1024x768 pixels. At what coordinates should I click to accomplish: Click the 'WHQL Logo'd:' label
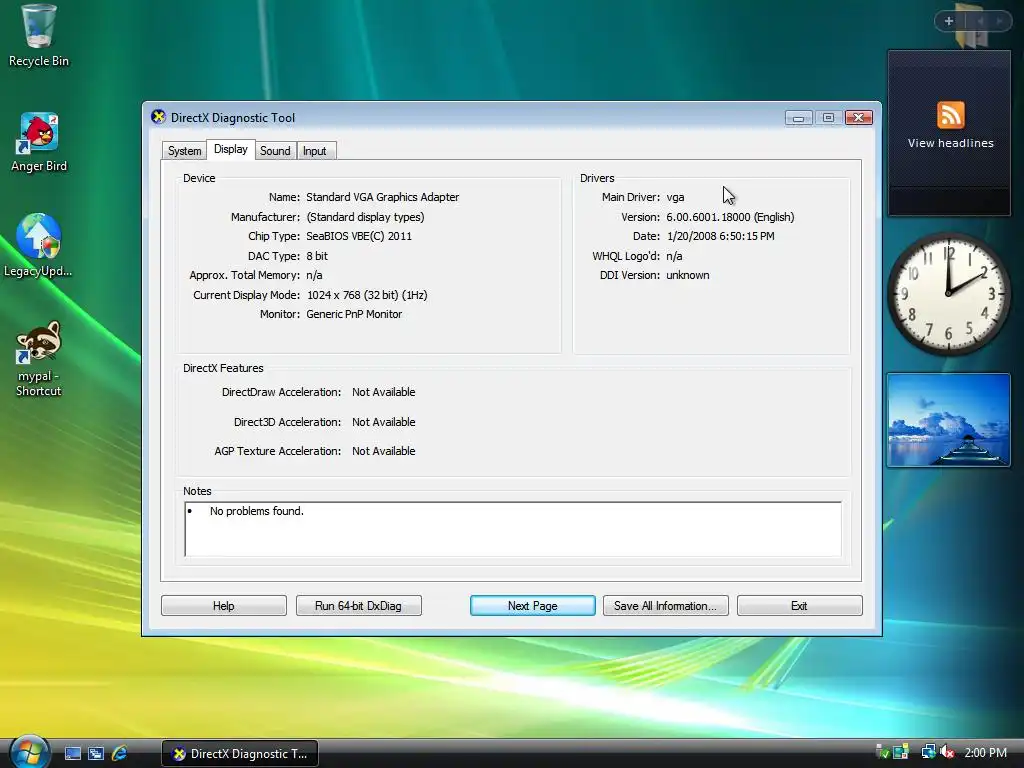(626, 256)
